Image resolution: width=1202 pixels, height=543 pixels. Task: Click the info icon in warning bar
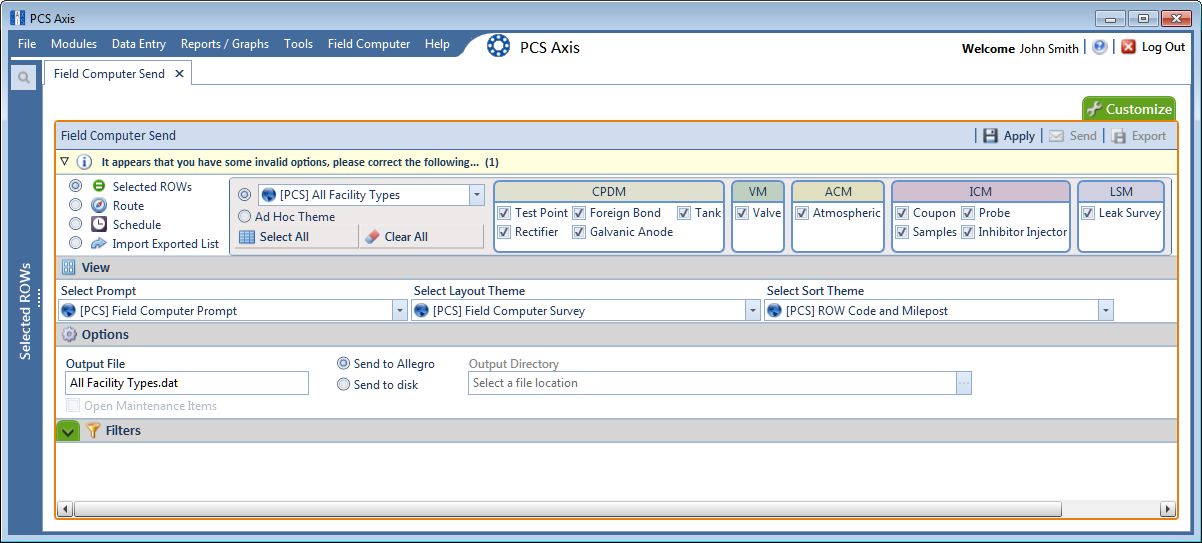(x=85, y=162)
